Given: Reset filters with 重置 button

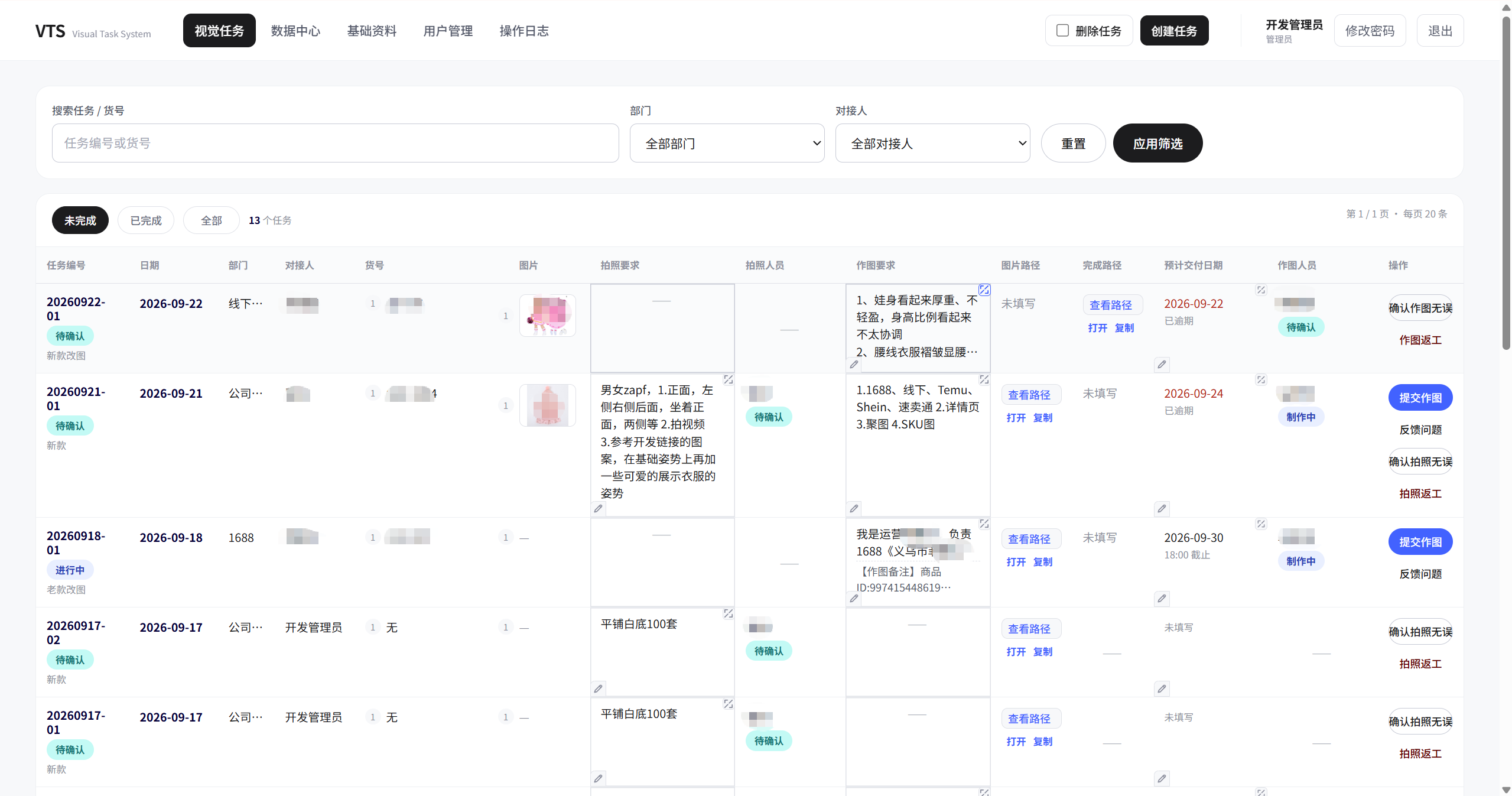Looking at the screenshot, I should (x=1073, y=143).
